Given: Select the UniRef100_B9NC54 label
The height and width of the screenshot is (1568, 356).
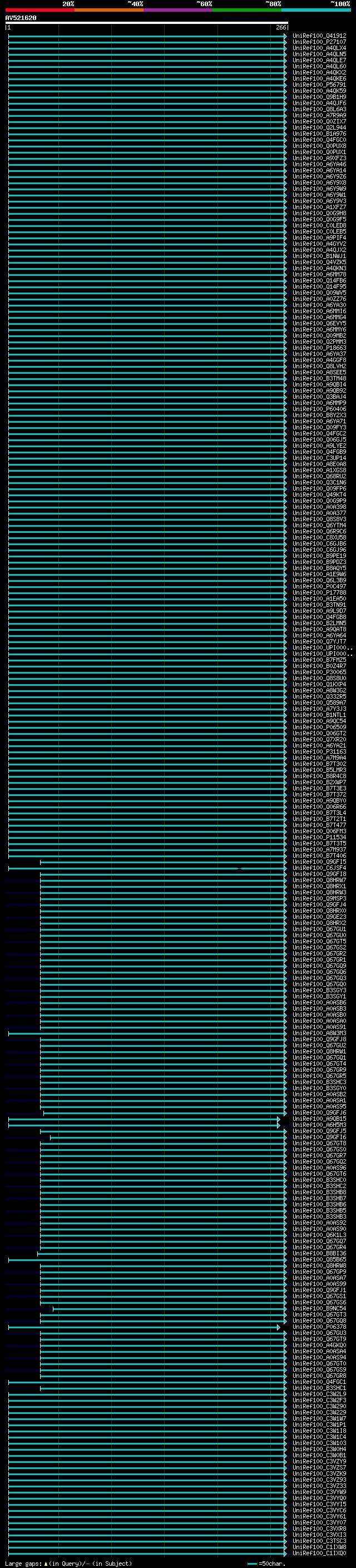Looking at the screenshot, I should [x=319, y=1309].
